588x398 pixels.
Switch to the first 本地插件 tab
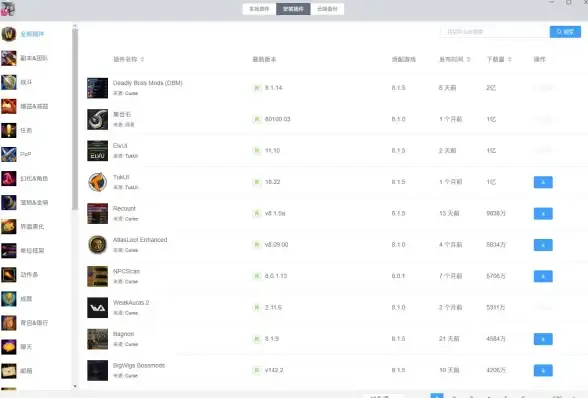pyautogui.click(x=260, y=9)
